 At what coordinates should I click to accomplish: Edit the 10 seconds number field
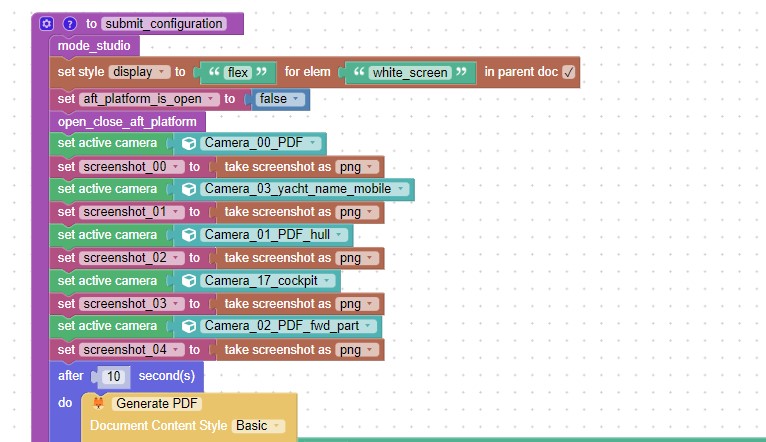click(x=113, y=377)
